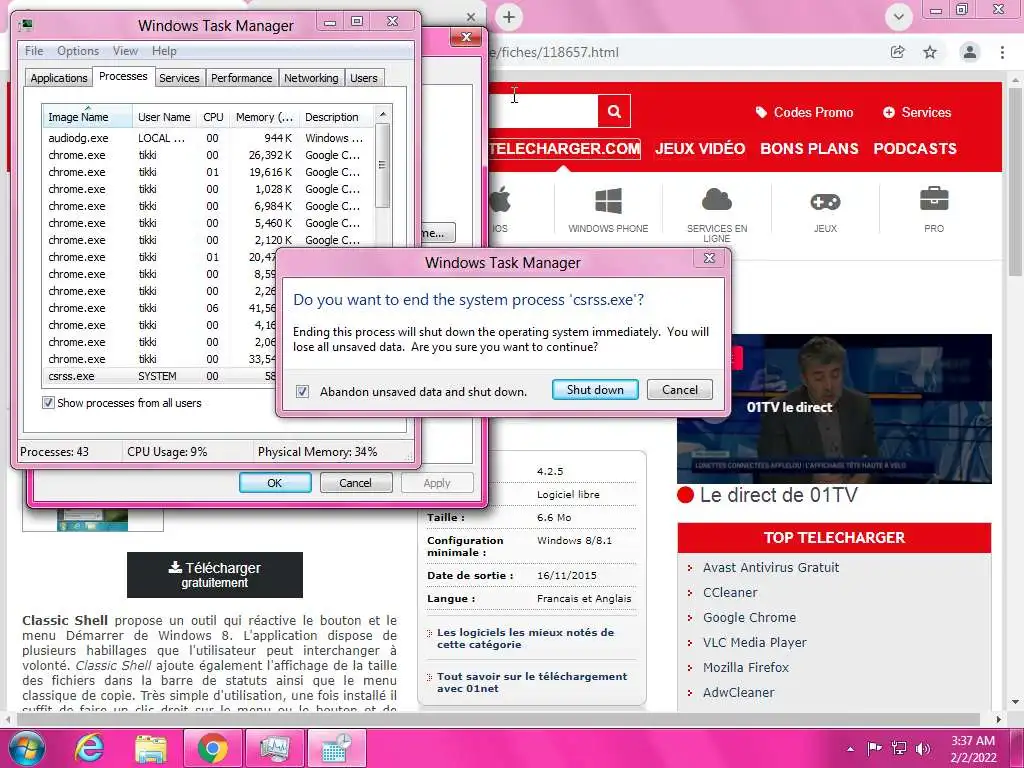Screen dimensions: 1024x768
Task: Open the Options menu in Task Manager
Action: tap(78, 50)
